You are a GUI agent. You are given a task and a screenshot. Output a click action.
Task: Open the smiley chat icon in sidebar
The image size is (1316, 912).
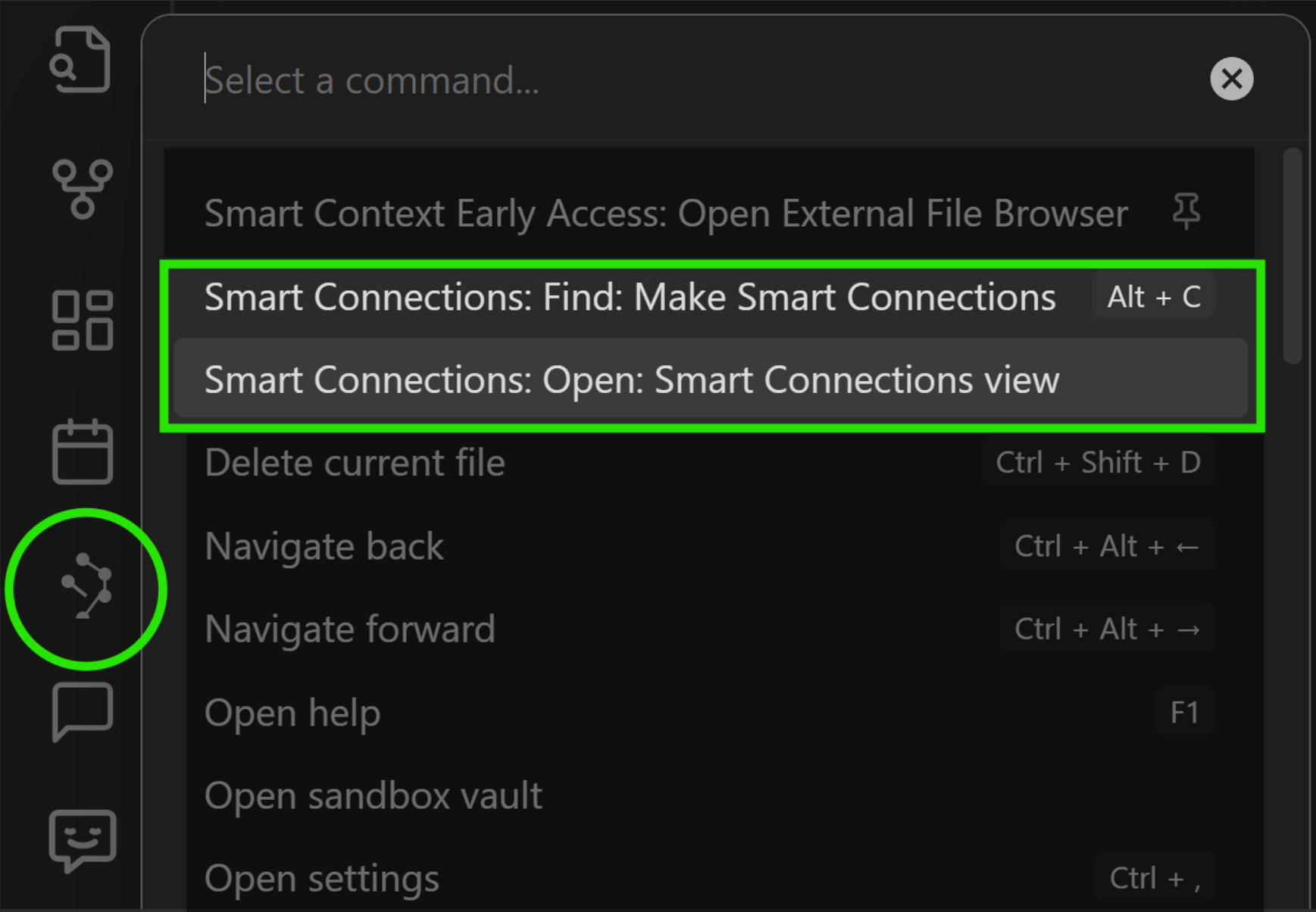click(83, 841)
